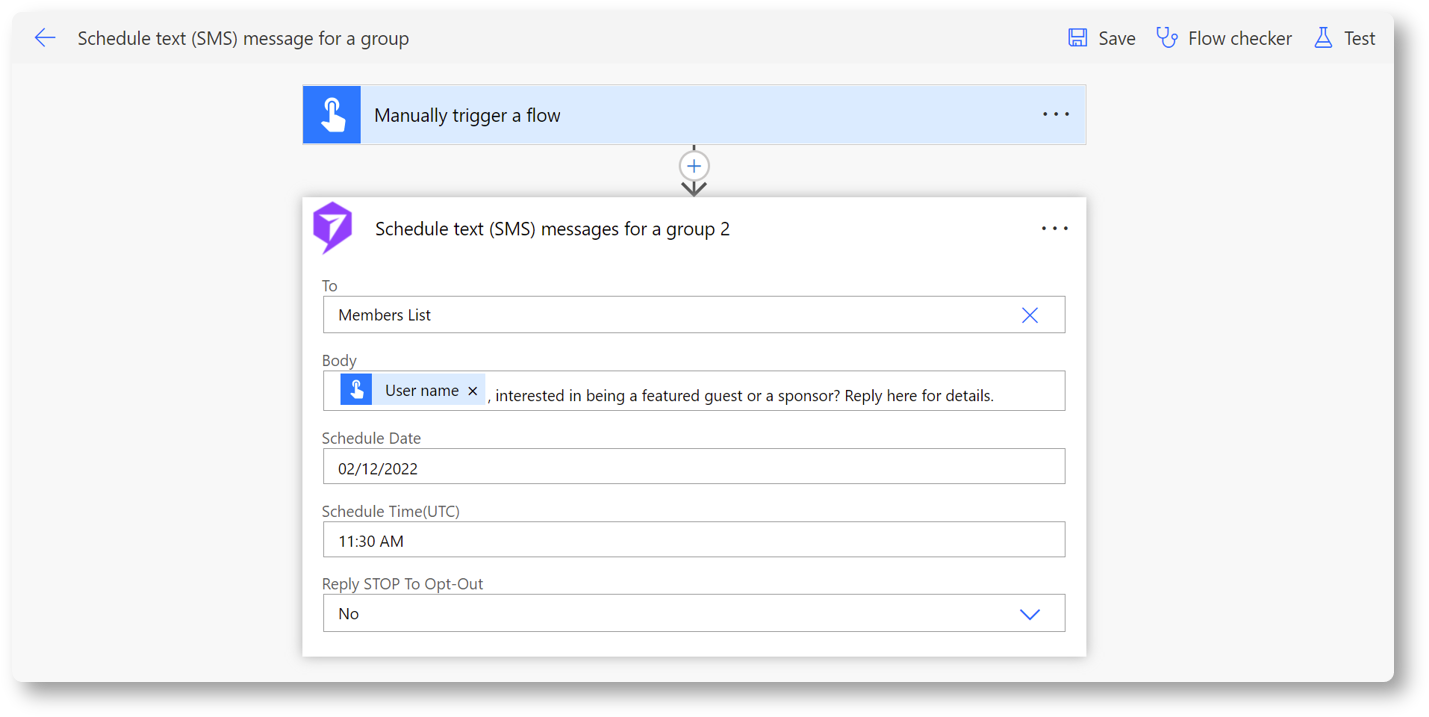Remove the User name token from Body
1429x717 pixels.
coord(473,391)
